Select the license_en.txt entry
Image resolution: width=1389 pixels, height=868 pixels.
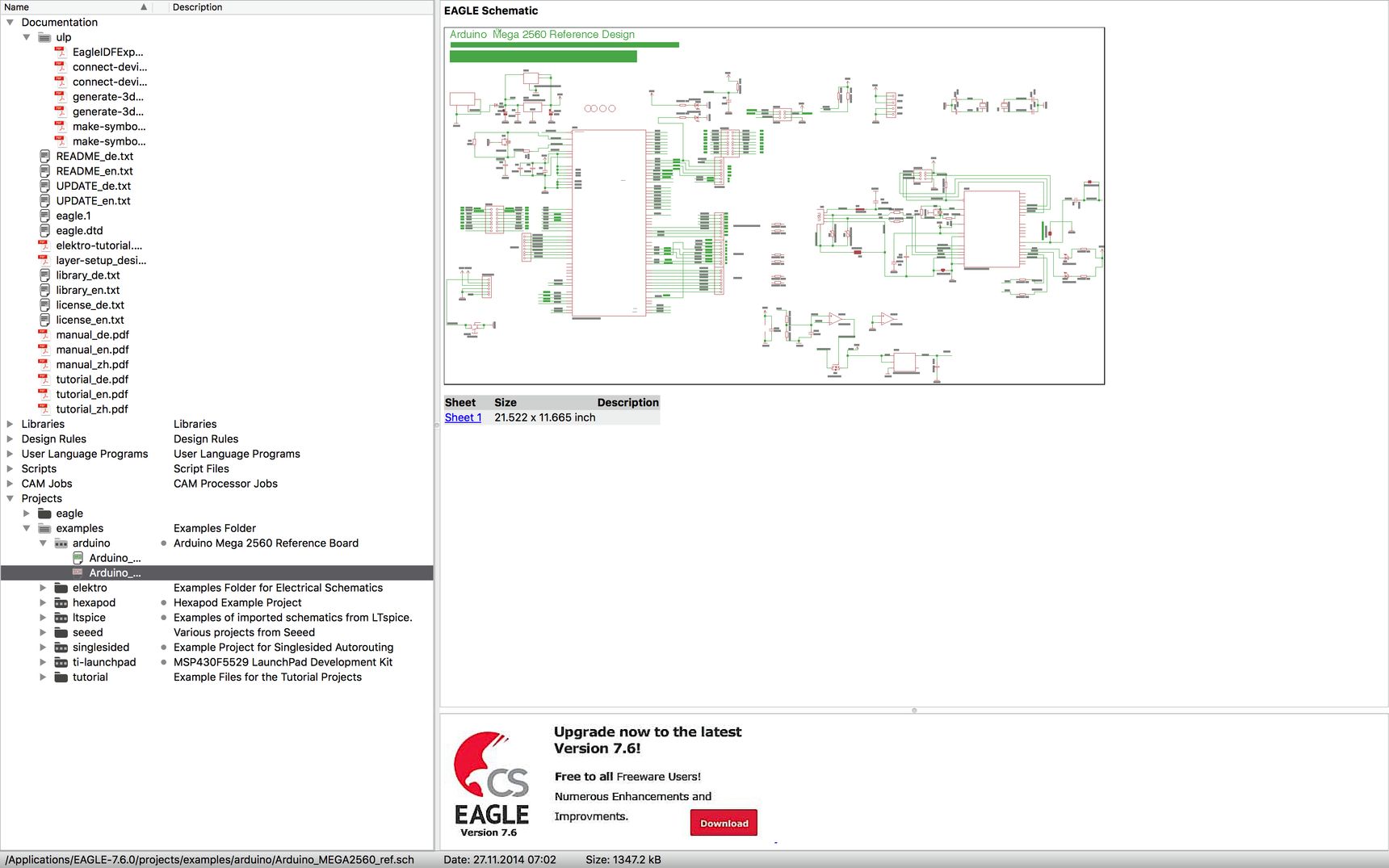tap(90, 320)
